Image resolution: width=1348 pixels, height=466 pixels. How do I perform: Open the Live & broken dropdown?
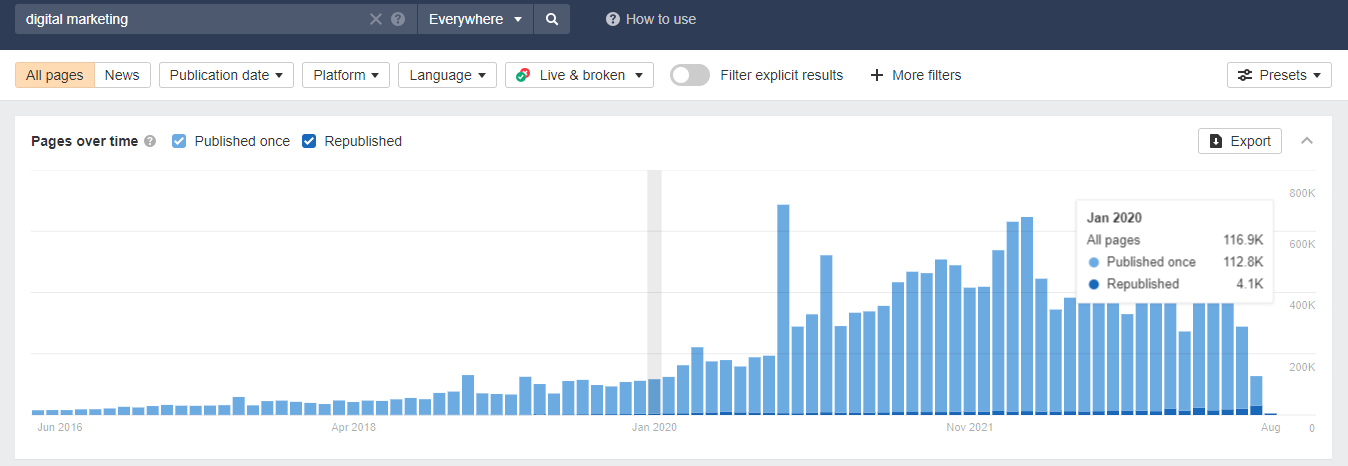pyautogui.click(x=579, y=75)
